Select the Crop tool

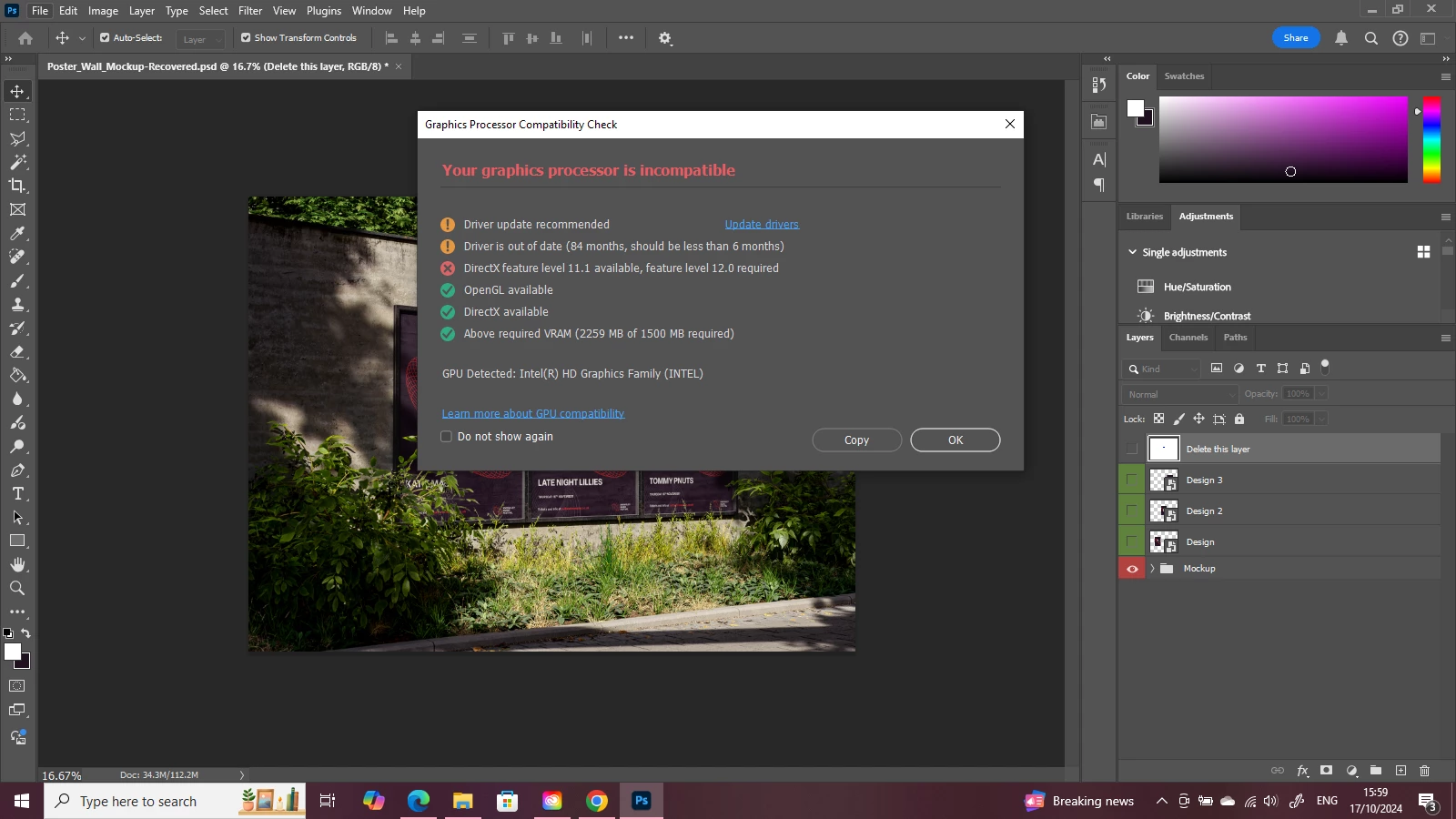tap(17, 186)
